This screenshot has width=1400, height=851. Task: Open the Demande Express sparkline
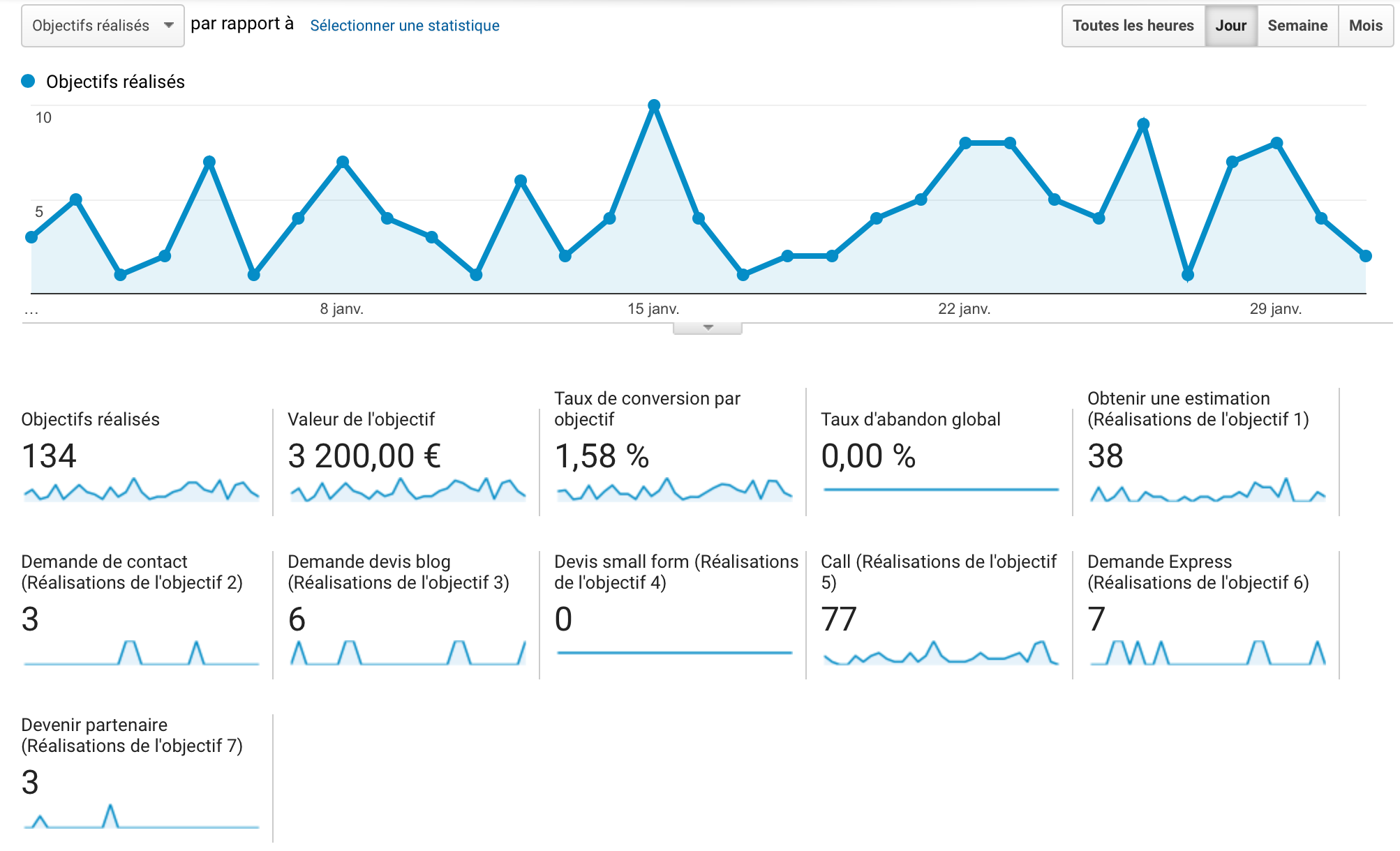1208,653
